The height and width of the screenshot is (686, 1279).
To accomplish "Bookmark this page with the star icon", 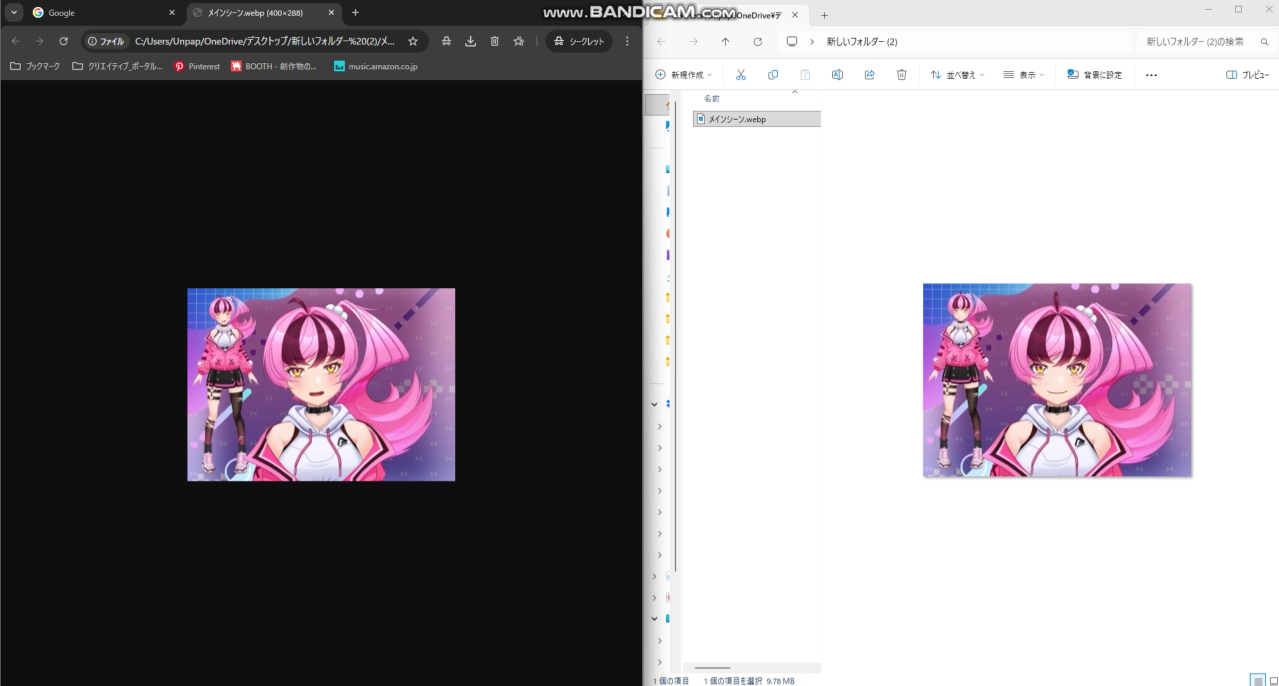I will tap(413, 41).
